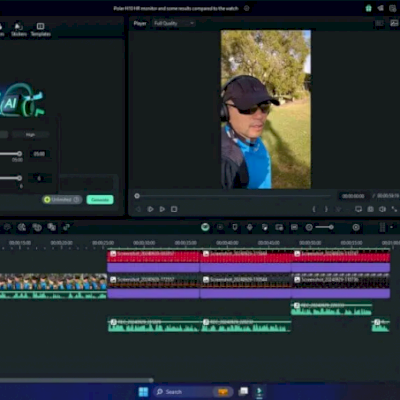Image resolution: width=400 pixels, height=400 pixels.
Task: Adjust the count slider handle below duration
Action: pos(20,178)
